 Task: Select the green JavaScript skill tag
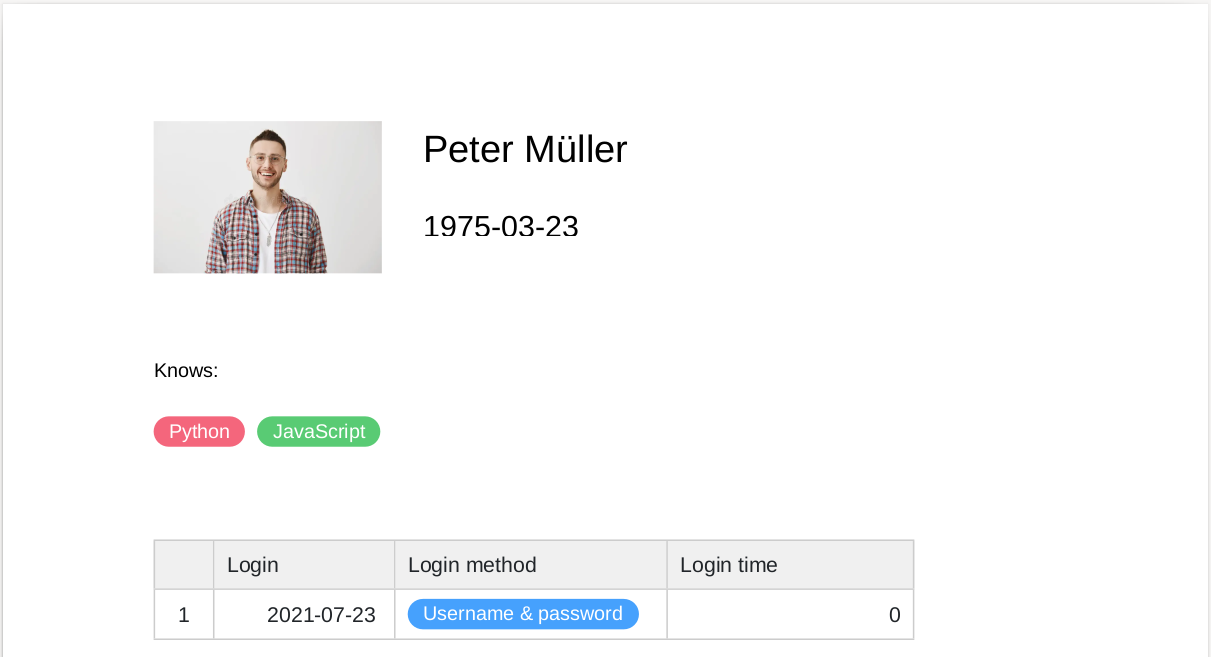click(x=319, y=432)
